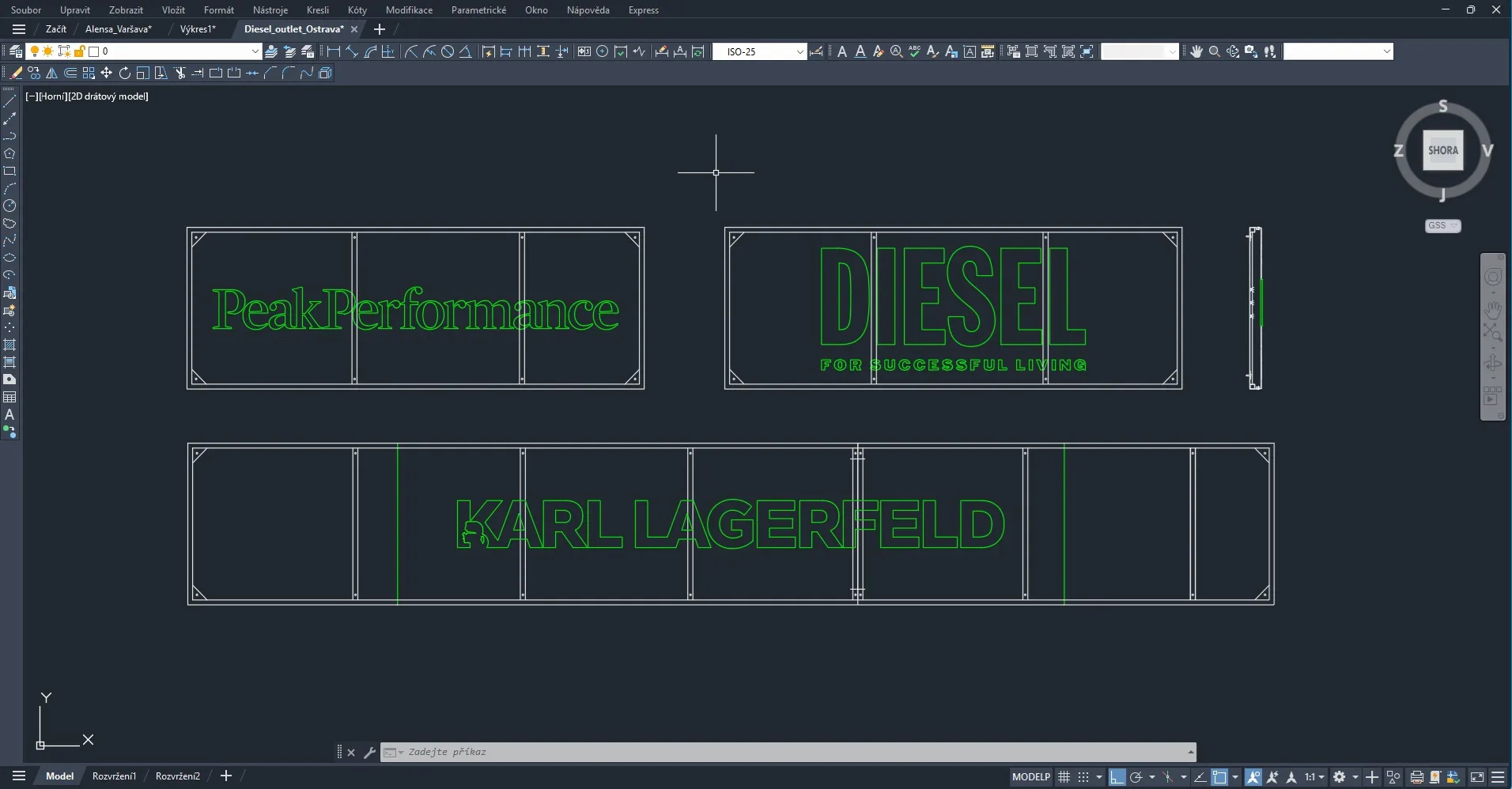Toggle annotation objects visibility
Viewport: 1512px width, 789px height.
pyautogui.click(x=1253, y=777)
